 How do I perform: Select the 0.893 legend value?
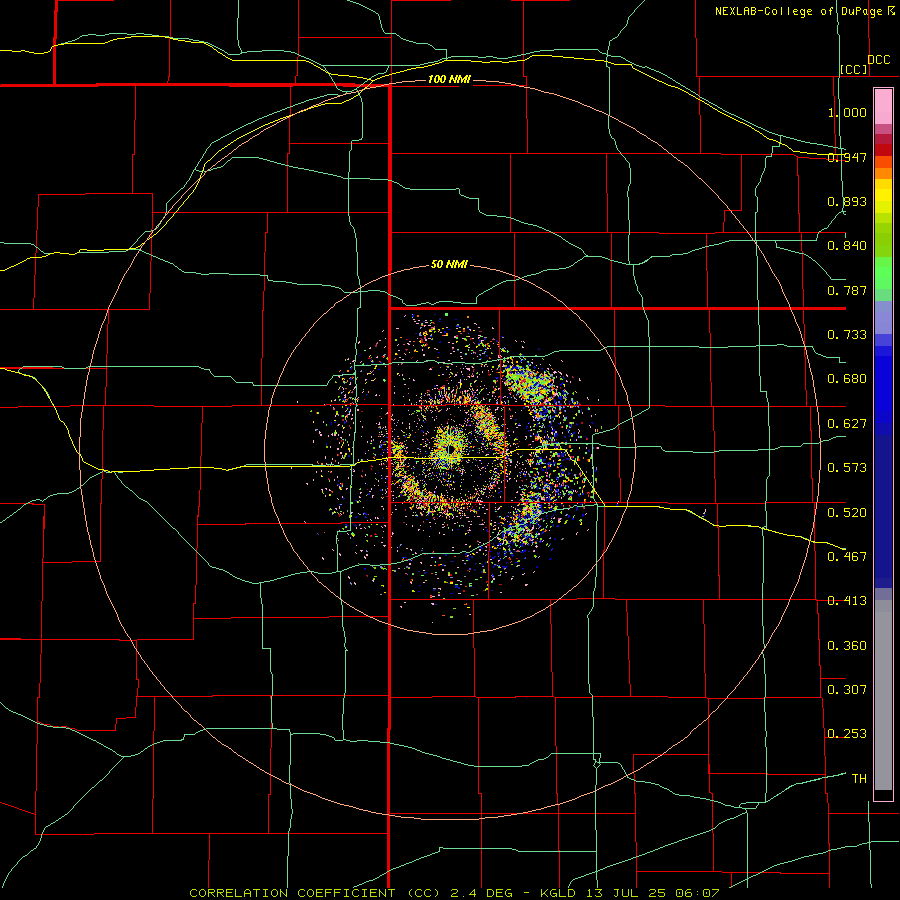tap(847, 201)
